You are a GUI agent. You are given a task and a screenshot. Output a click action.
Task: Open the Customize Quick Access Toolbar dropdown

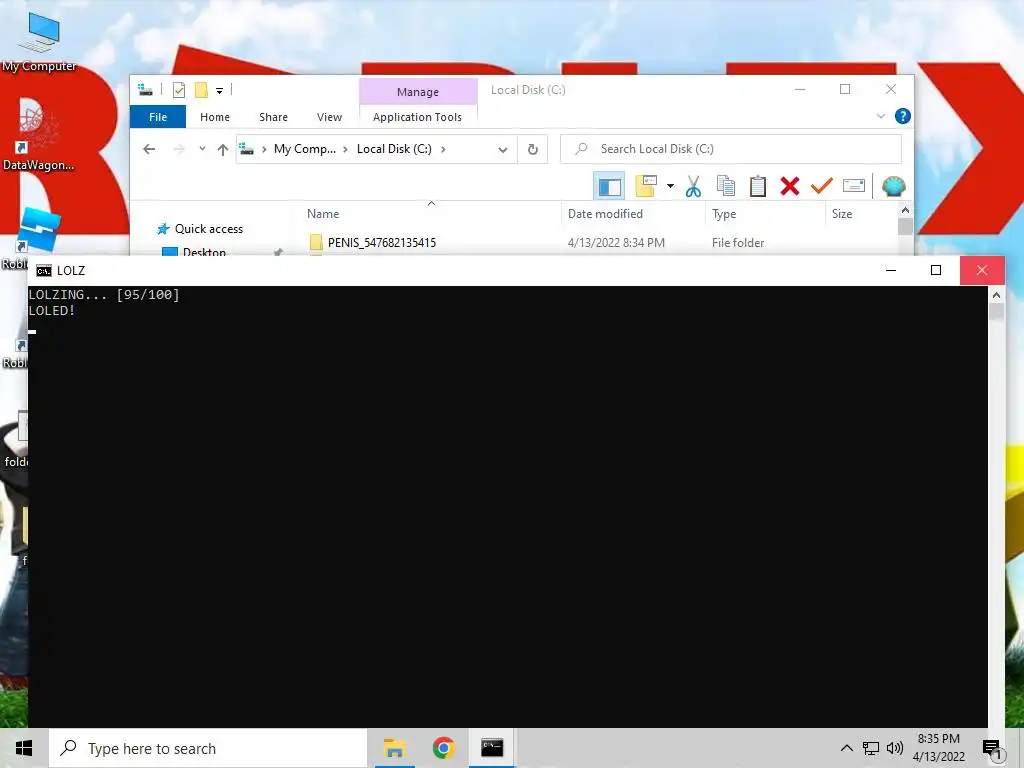pos(219,91)
